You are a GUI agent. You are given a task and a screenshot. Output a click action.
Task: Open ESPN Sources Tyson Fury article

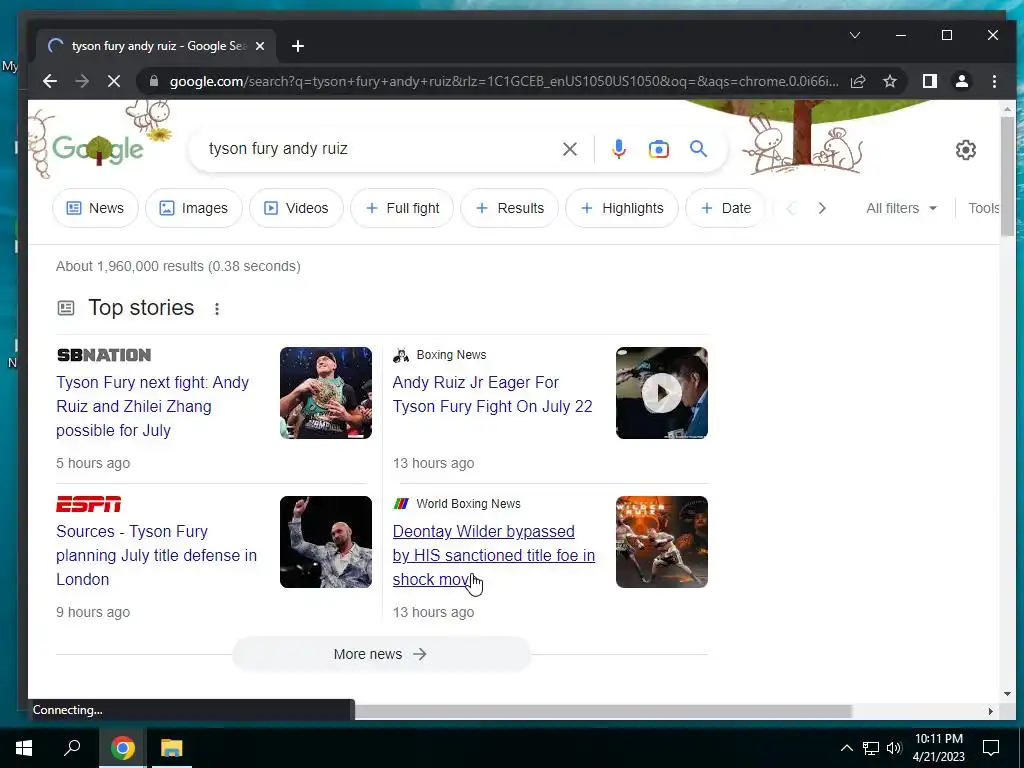pos(156,555)
